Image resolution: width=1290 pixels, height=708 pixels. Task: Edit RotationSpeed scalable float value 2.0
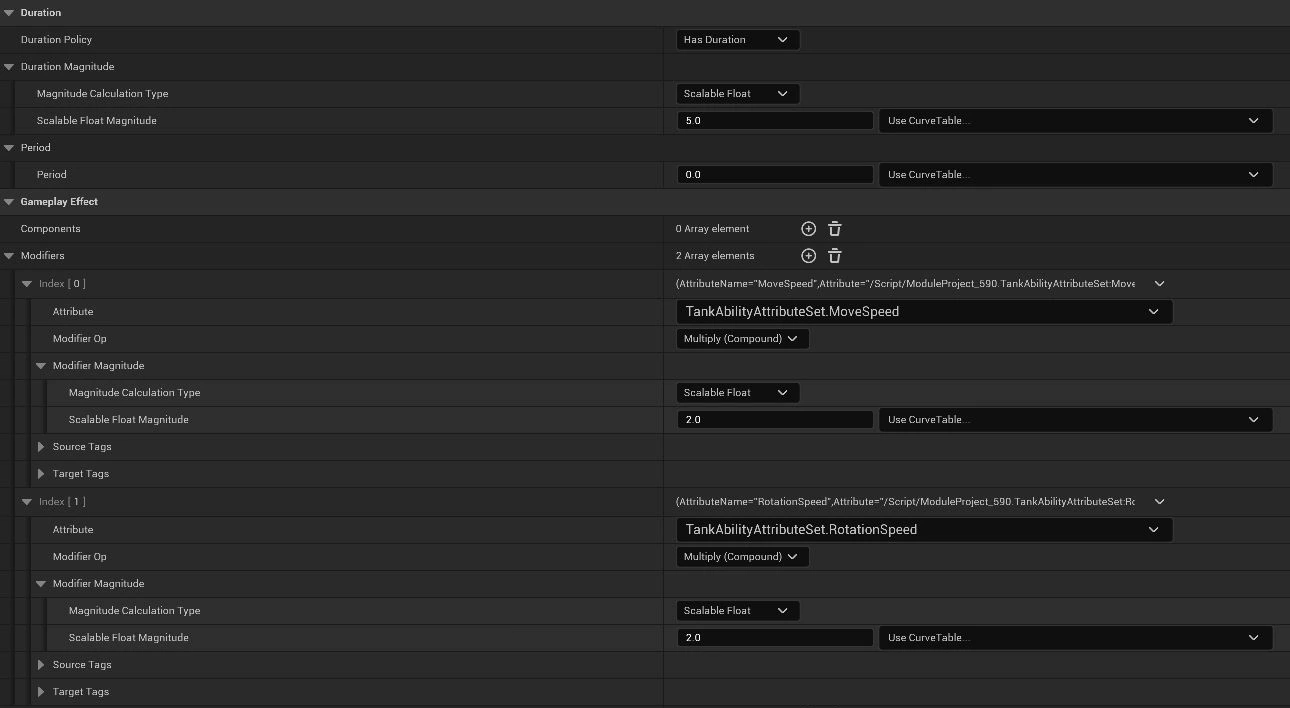pyautogui.click(x=775, y=638)
